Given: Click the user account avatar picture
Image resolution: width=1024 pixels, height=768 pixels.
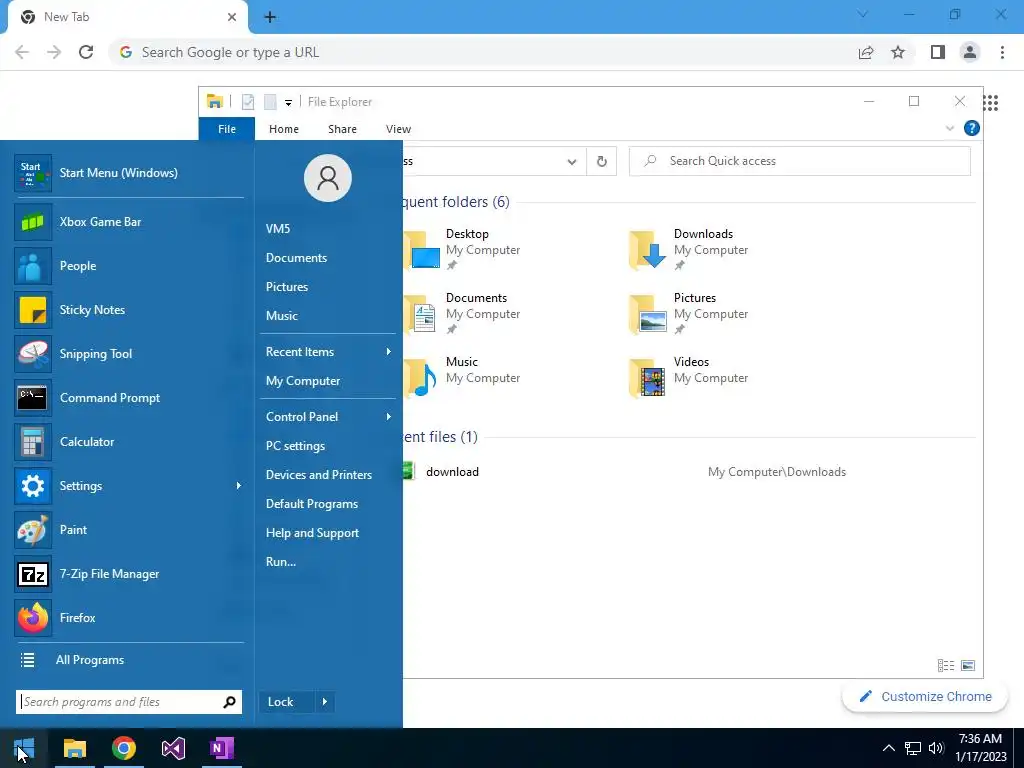Looking at the screenshot, I should click(328, 178).
